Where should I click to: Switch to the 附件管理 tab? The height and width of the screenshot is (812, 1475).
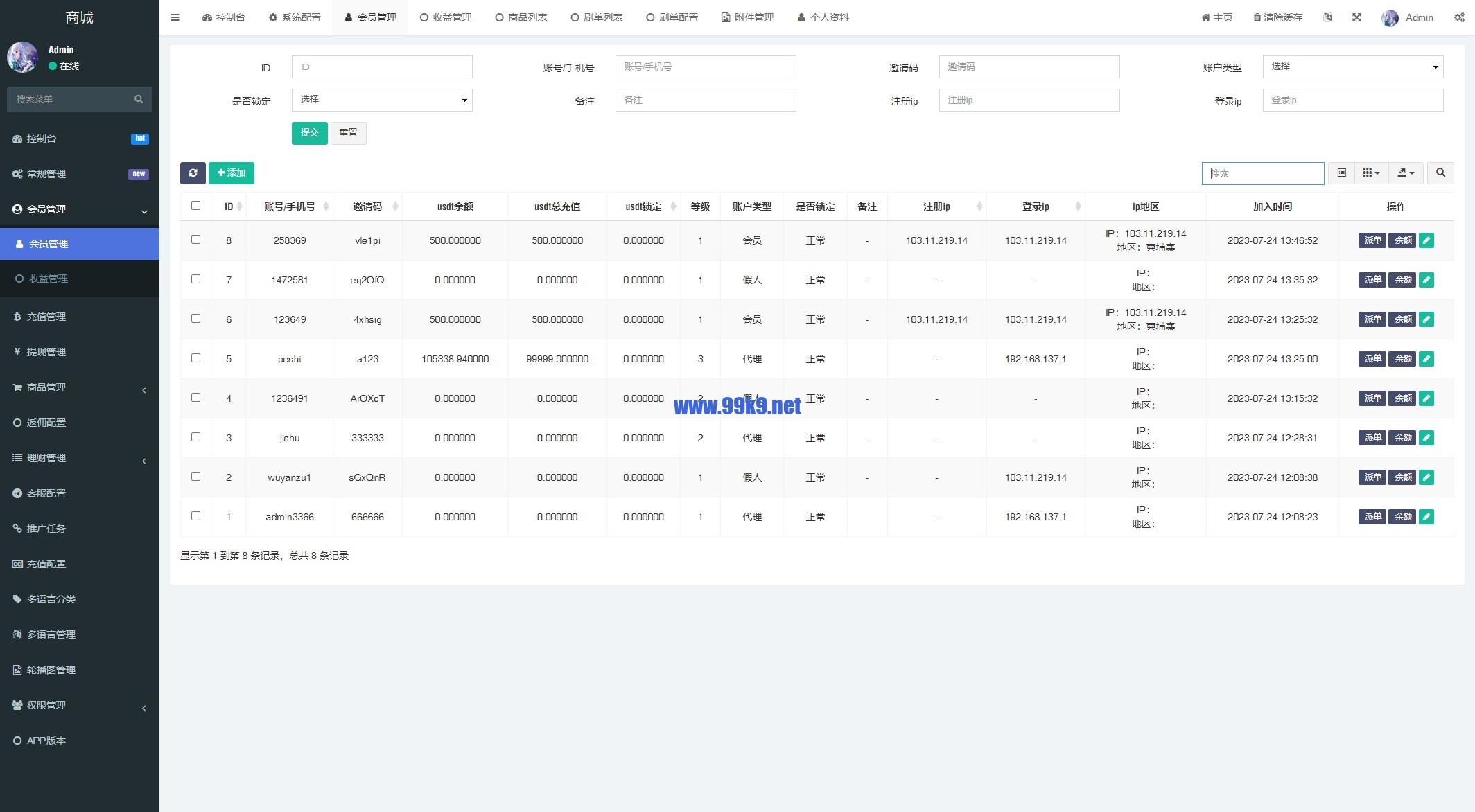pos(748,17)
